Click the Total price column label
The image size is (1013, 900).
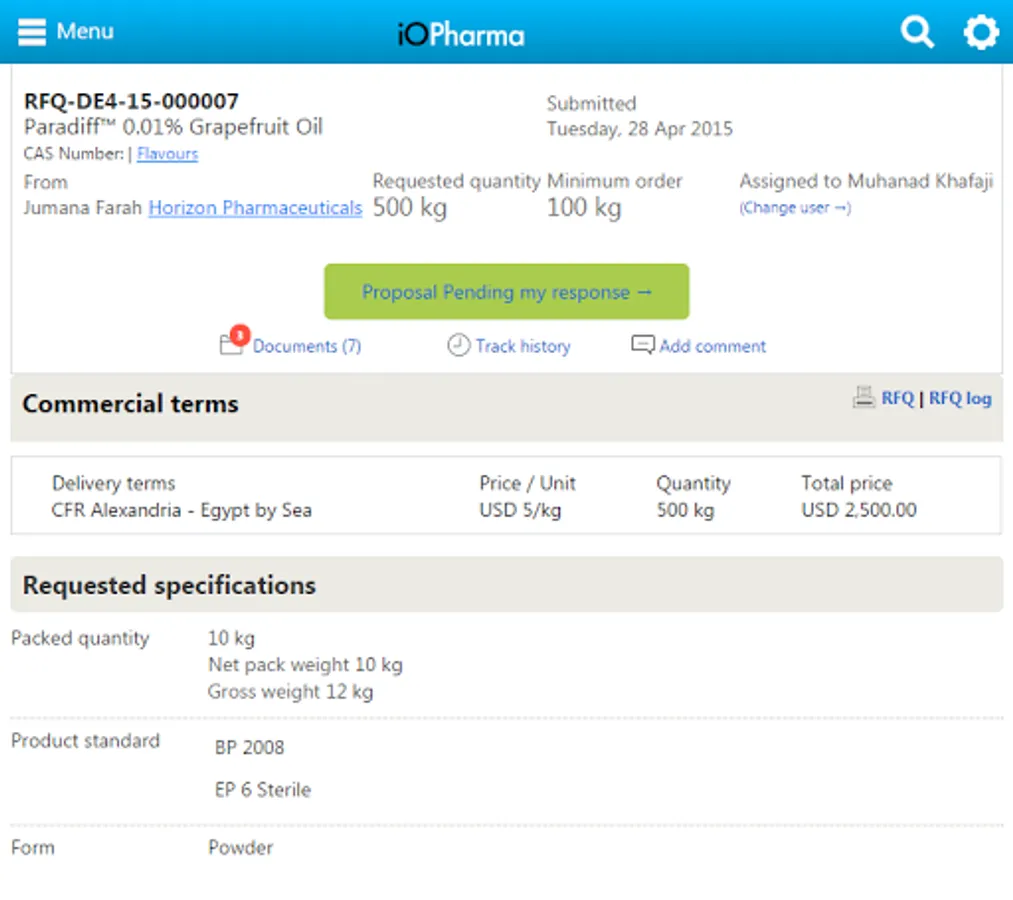(846, 483)
